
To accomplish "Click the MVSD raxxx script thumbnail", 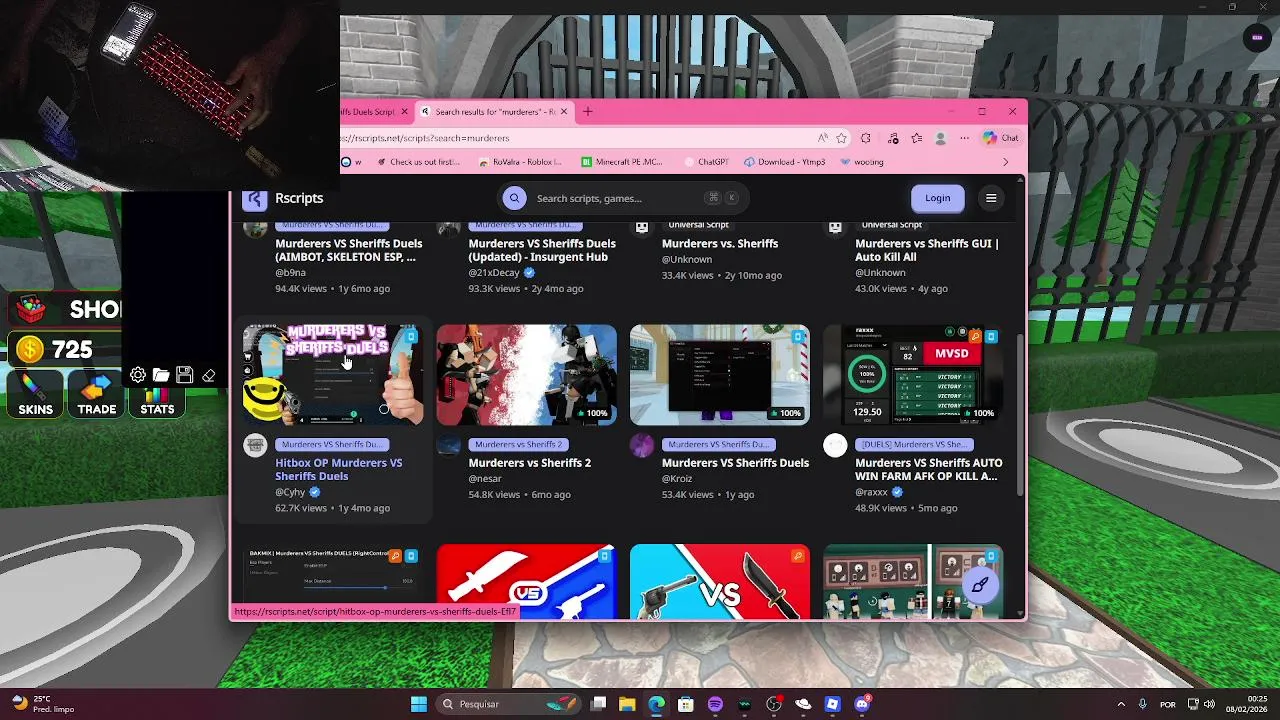I will [x=913, y=375].
